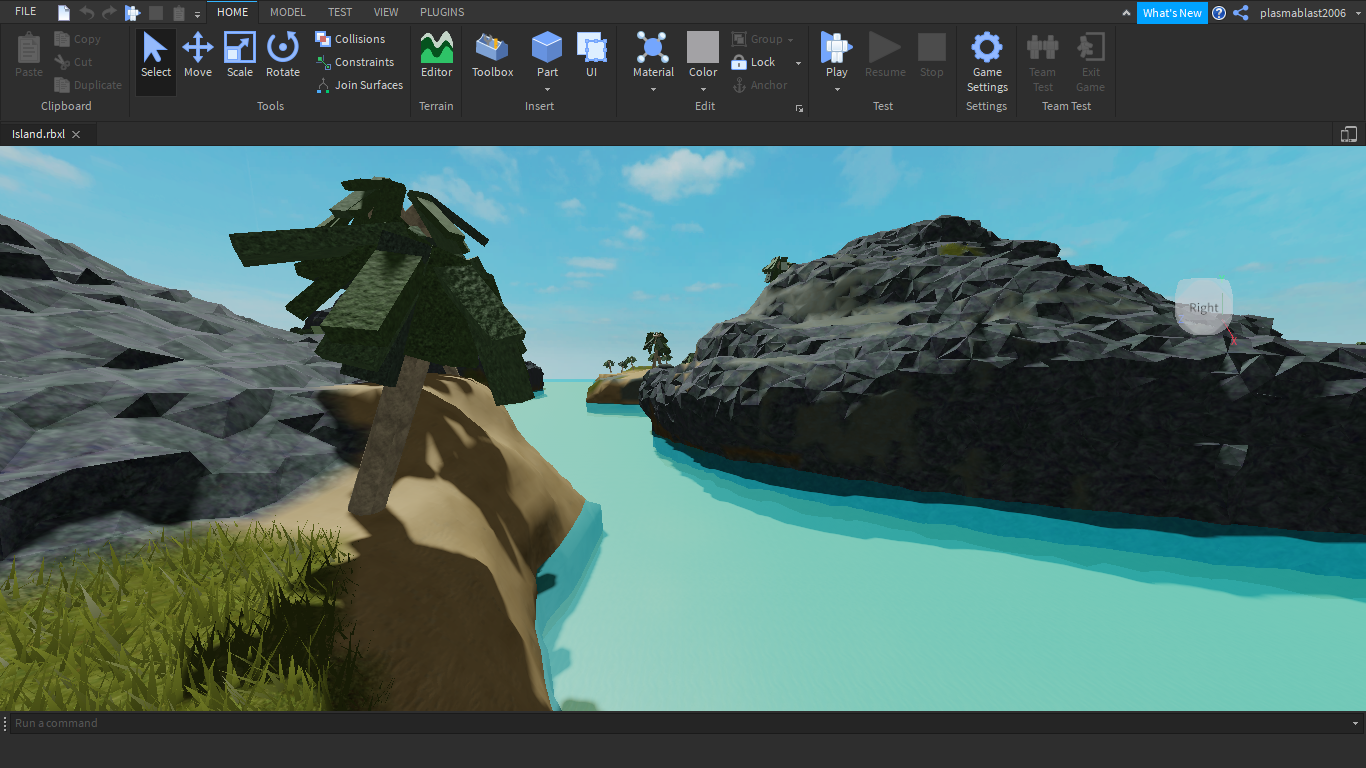Click the Copy button
Viewport: 1366px width, 768px height.
tap(78, 39)
